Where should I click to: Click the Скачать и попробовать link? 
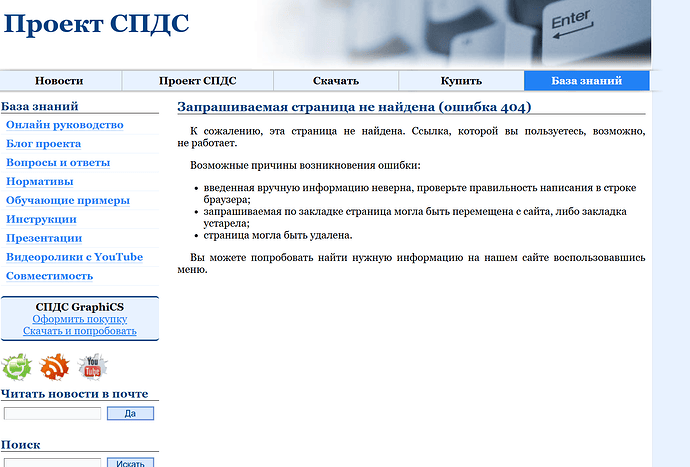coord(80,331)
